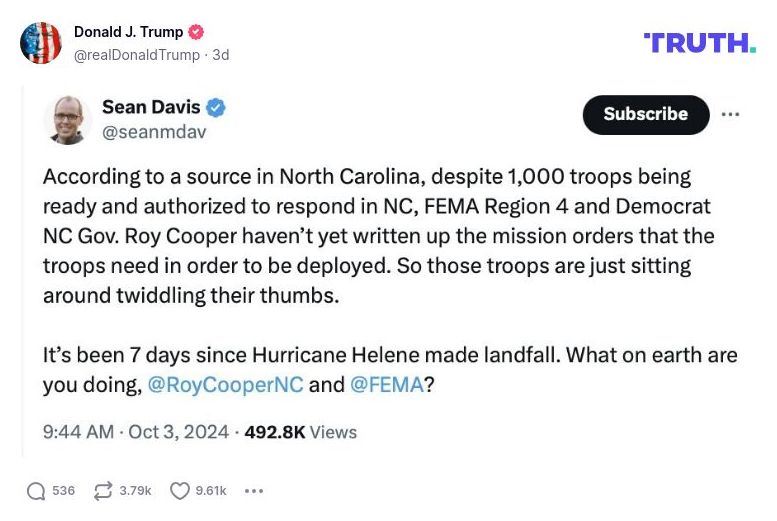Click Donald J. Trump verified badge
The width and height of the screenshot is (777, 521).
click(197, 32)
